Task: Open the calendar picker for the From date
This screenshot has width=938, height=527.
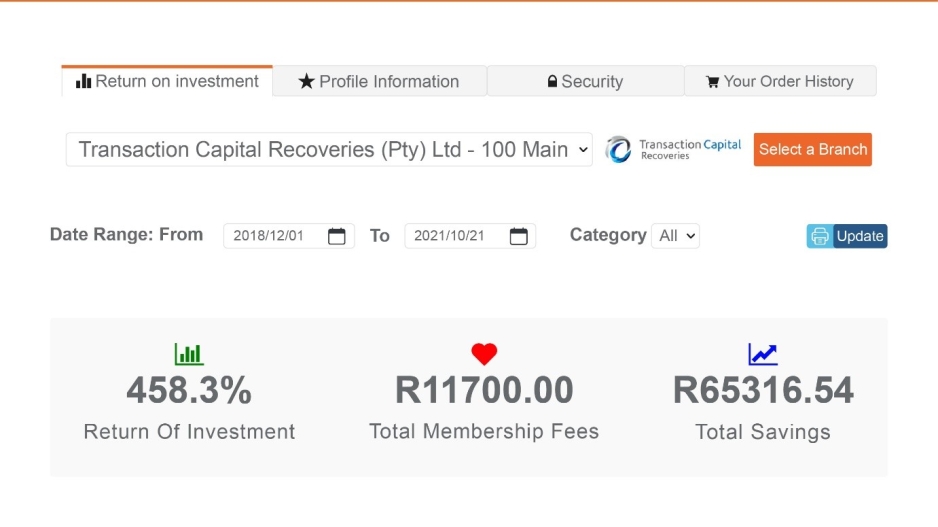Action: [x=337, y=236]
